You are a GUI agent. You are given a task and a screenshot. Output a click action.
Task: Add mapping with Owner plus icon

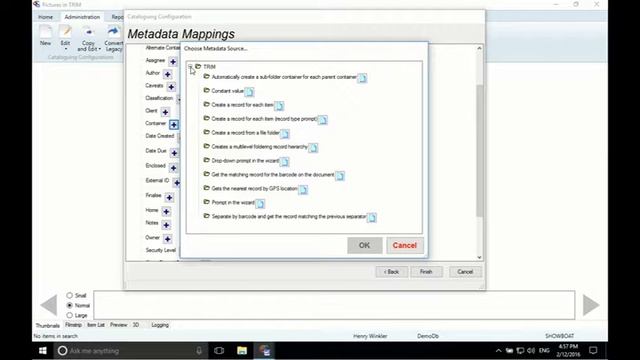168,239
